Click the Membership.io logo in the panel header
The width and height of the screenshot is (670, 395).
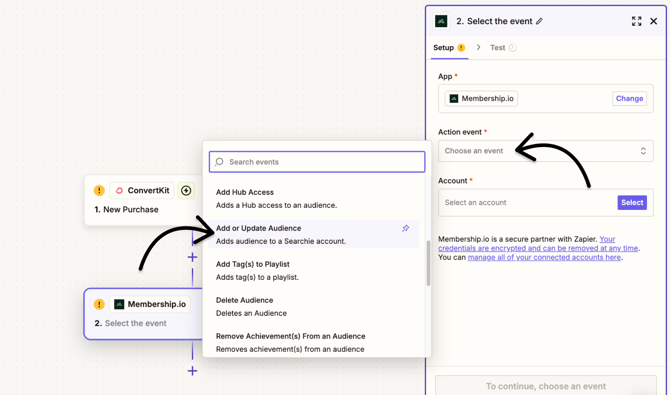click(x=441, y=21)
